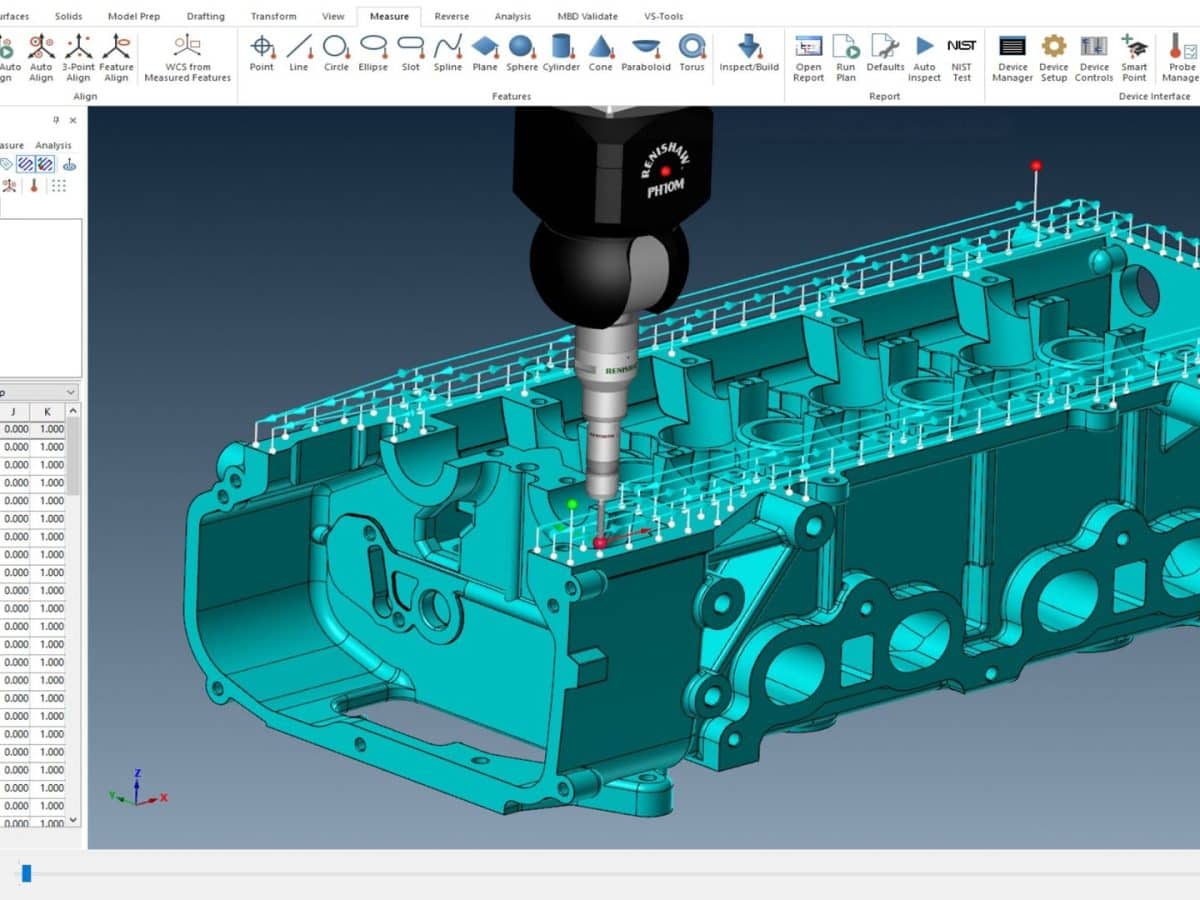Switch to the Reverse ribbon tab

pyautogui.click(x=451, y=16)
